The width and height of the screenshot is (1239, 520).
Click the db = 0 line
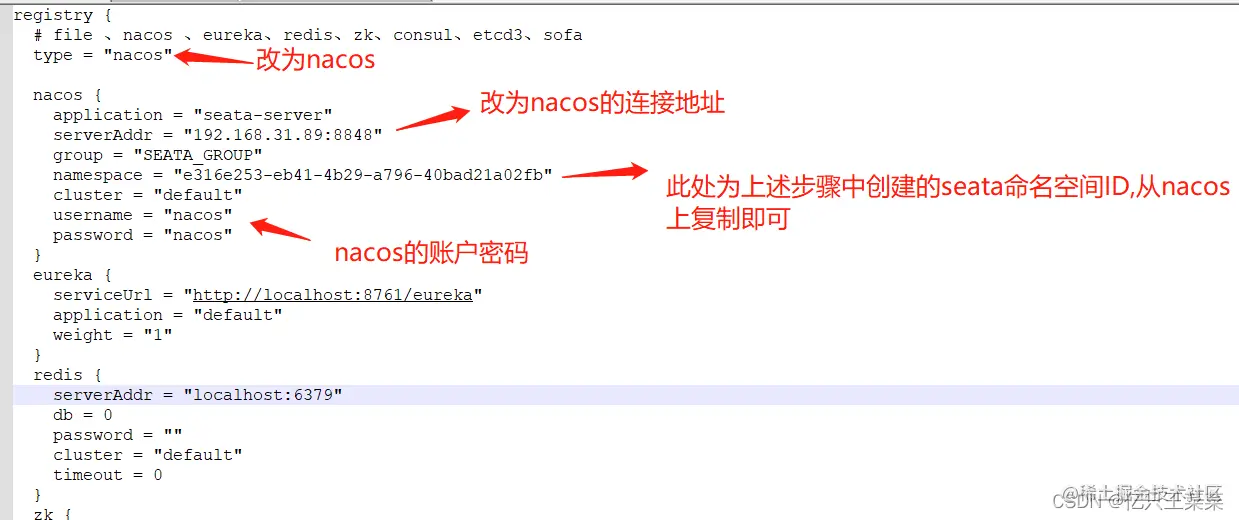pyautogui.click(x=83, y=415)
